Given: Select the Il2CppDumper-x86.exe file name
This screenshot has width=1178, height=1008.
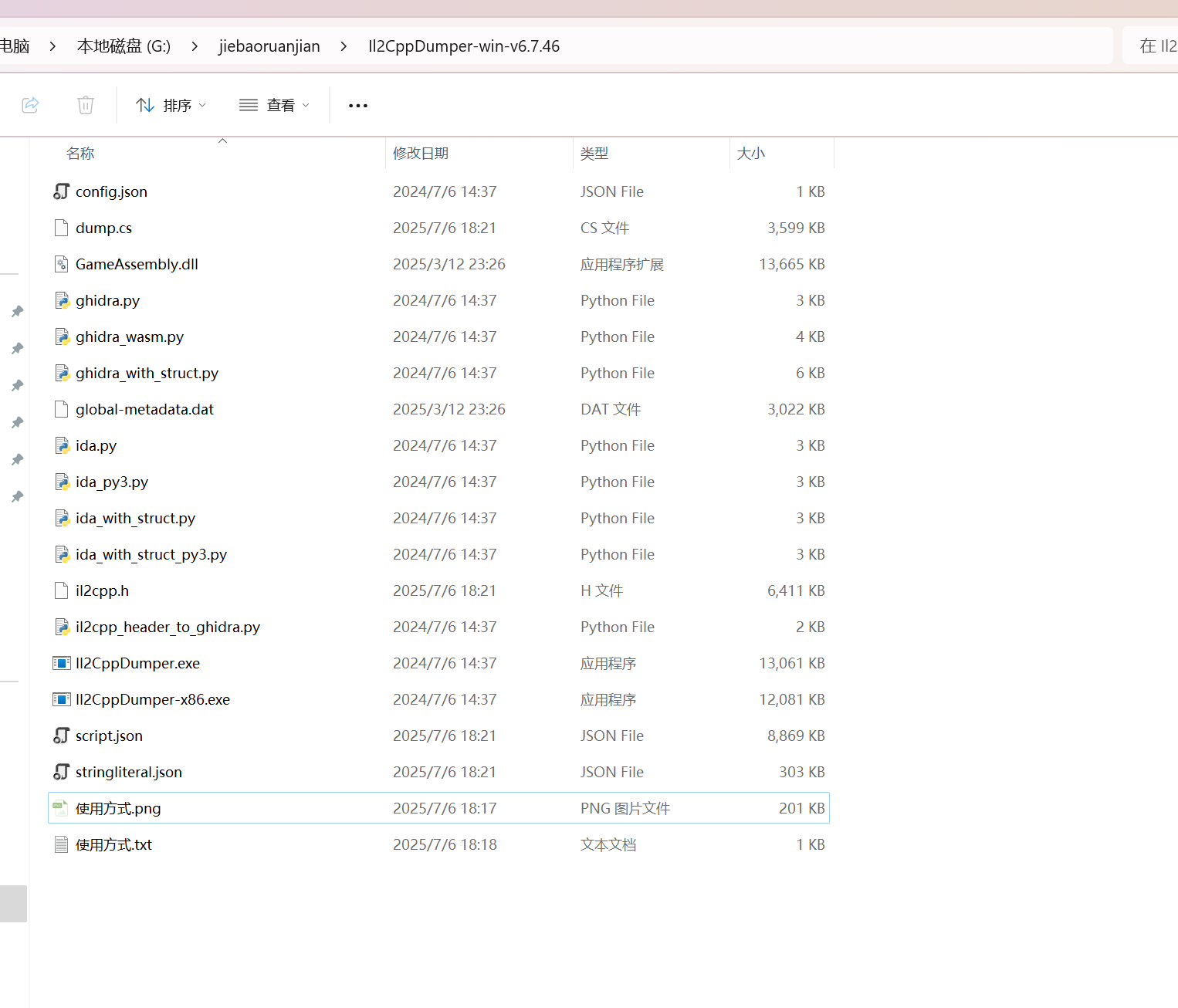Looking at the screenshot, I should (x=153, y=699).
